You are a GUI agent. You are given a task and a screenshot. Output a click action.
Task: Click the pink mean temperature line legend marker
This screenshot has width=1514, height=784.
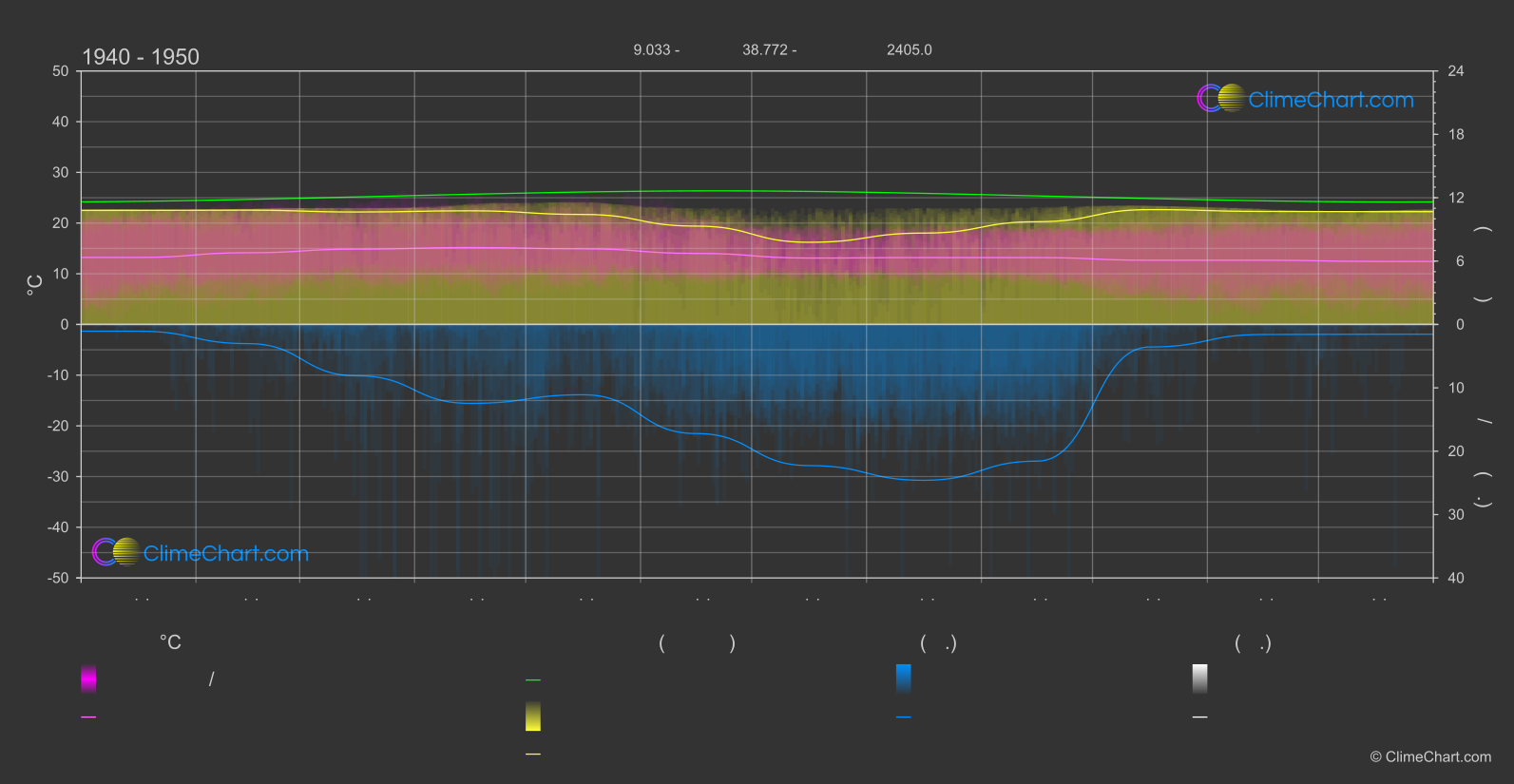(88, 717)
